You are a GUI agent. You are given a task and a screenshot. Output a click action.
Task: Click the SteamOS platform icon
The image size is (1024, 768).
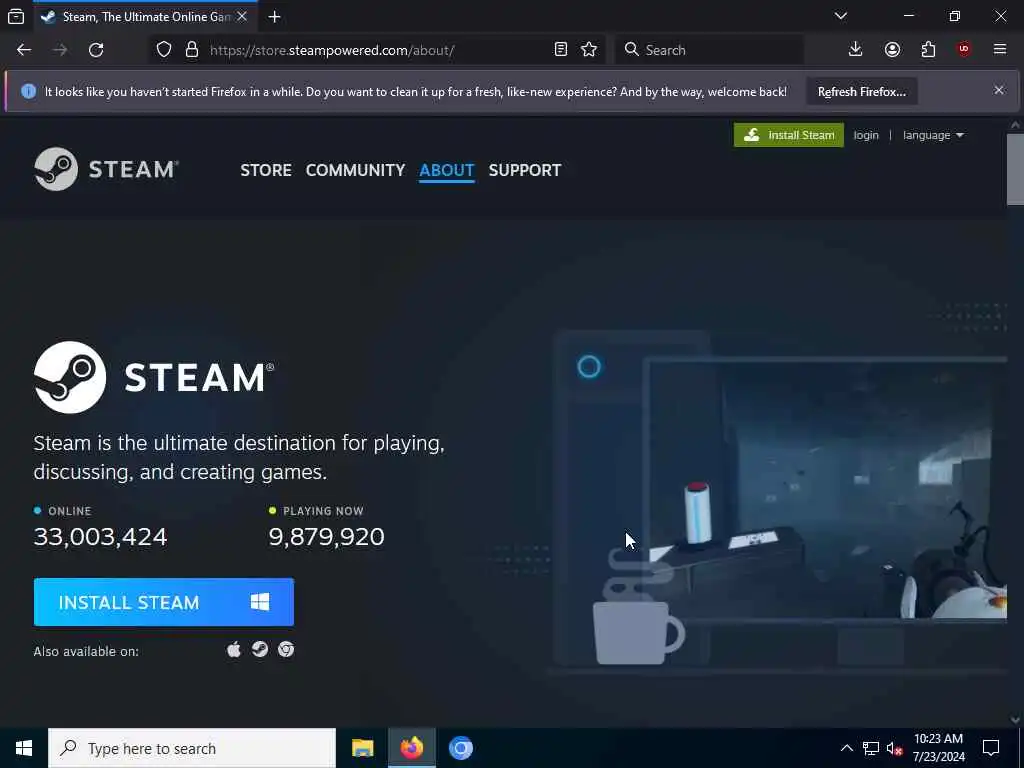[x=260, y=649]
